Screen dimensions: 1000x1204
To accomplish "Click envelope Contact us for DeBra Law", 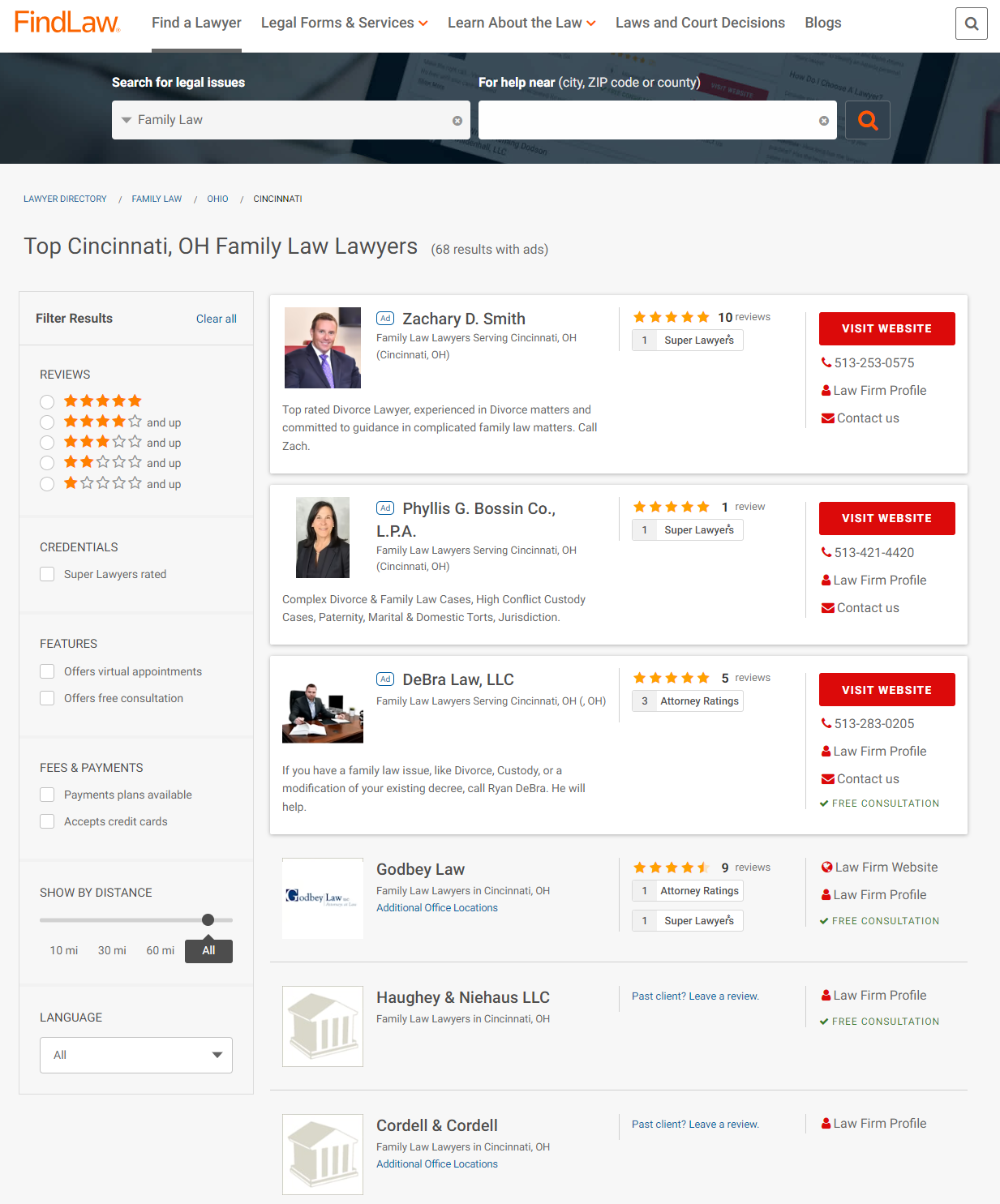I will (x=860, y=779).
